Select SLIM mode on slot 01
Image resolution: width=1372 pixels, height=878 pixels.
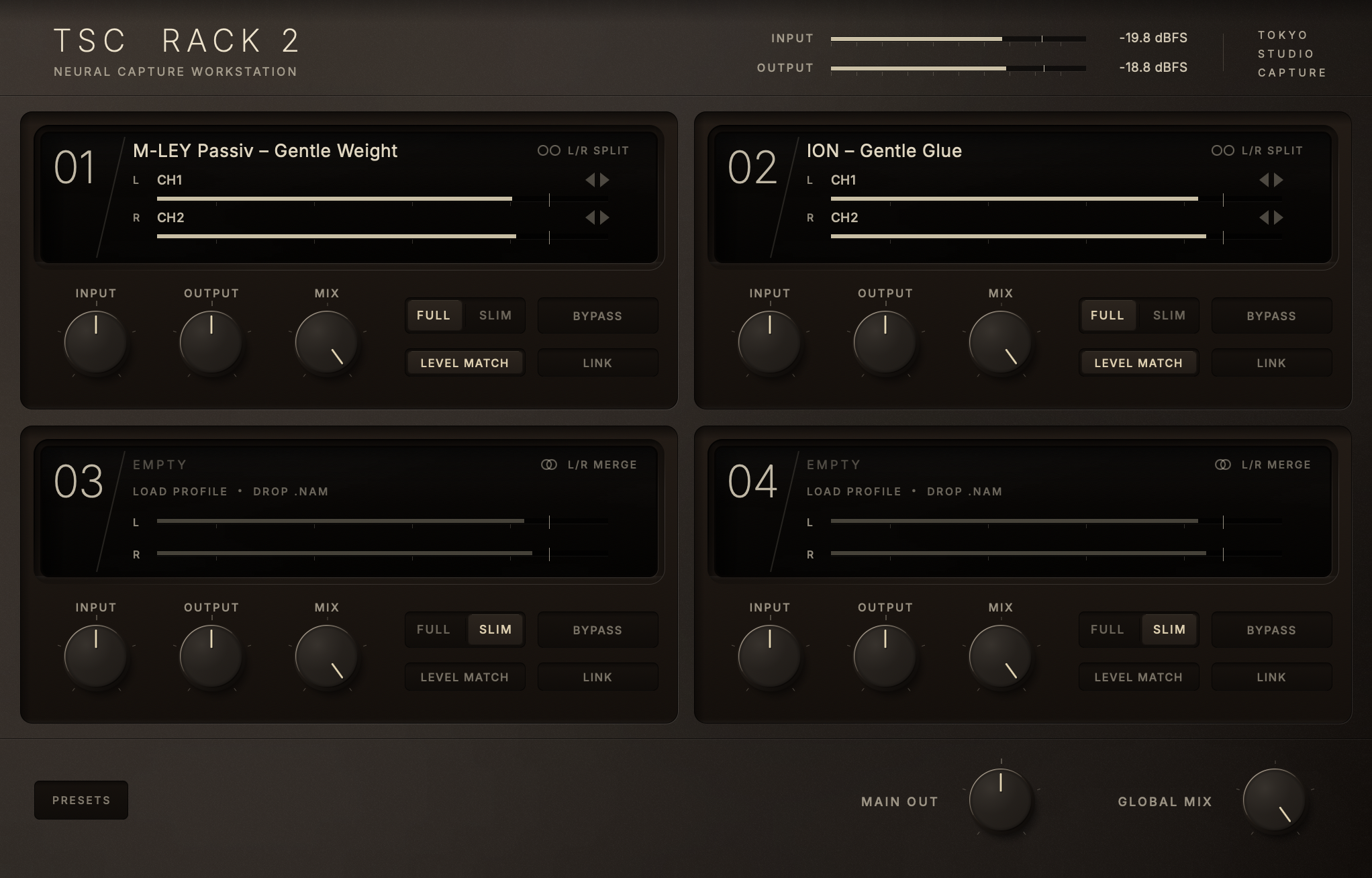tap(495, 315)
